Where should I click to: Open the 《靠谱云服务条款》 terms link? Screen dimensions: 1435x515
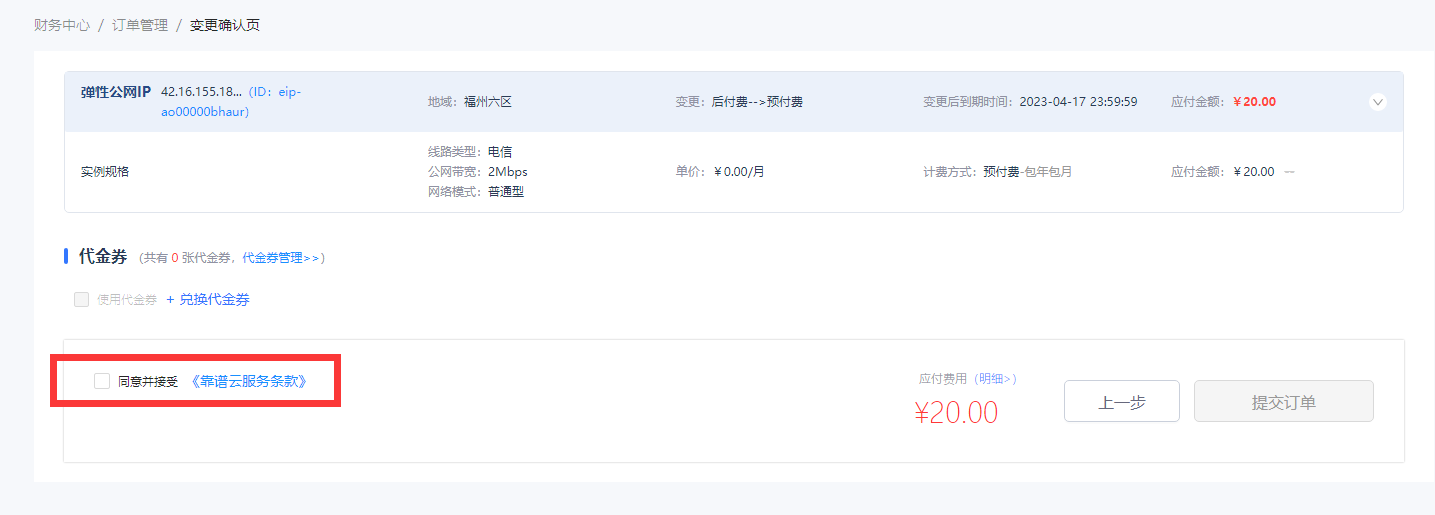point(248,381)
